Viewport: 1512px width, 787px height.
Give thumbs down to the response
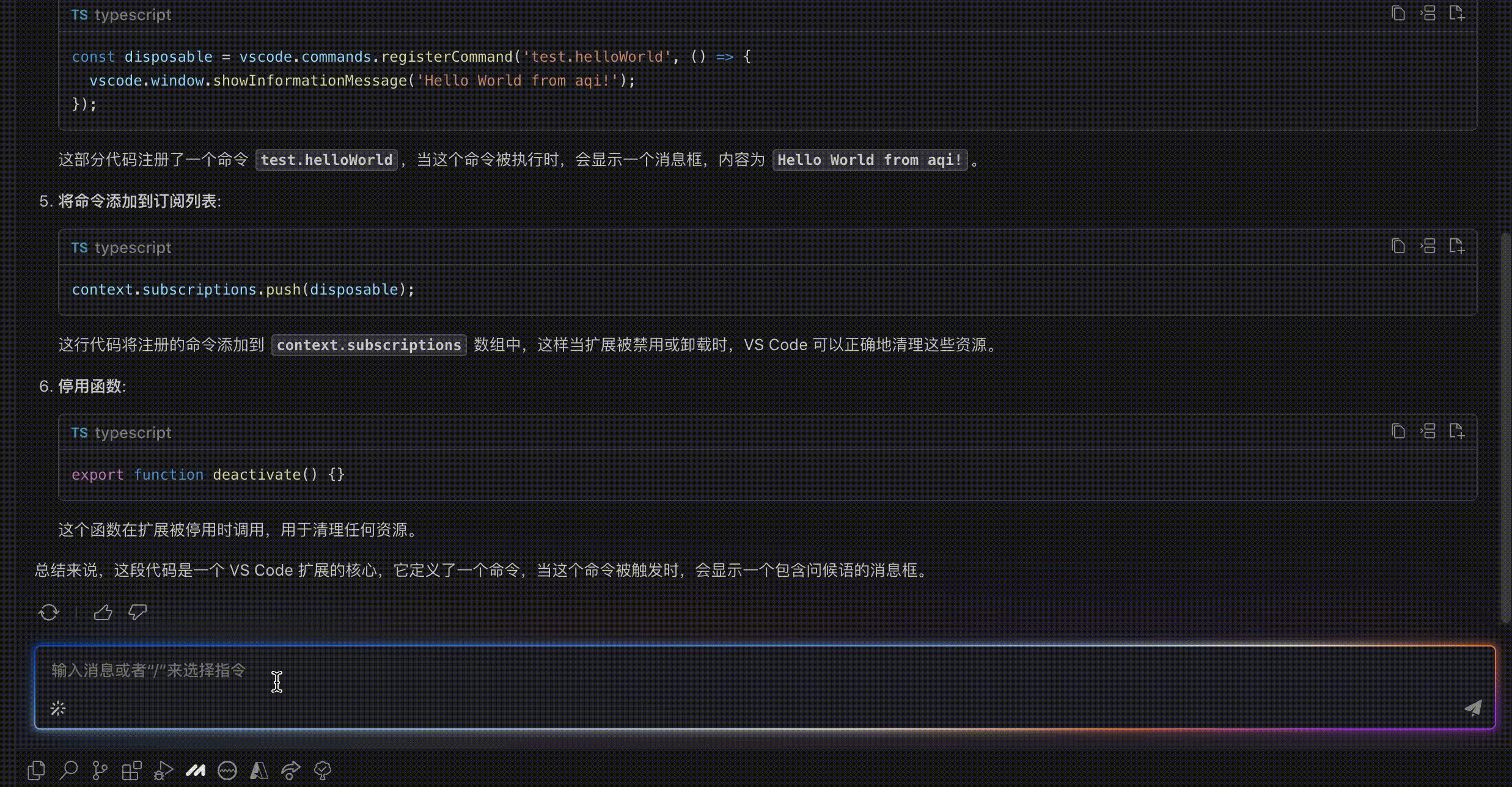pos(138,612)
